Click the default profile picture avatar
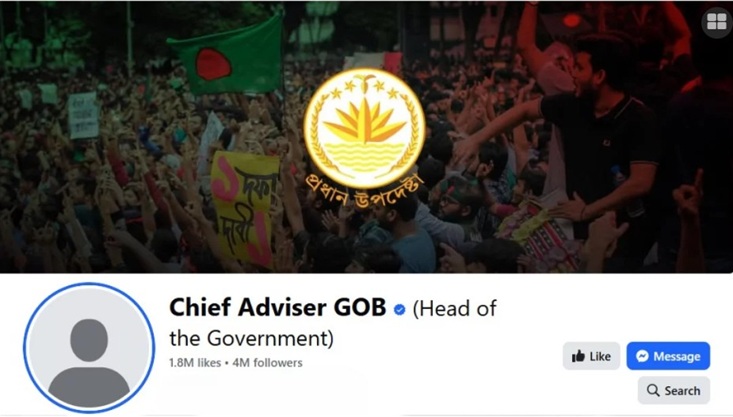Screen dimensions: 733x417 pyautogui.click(x=89, y=348)
